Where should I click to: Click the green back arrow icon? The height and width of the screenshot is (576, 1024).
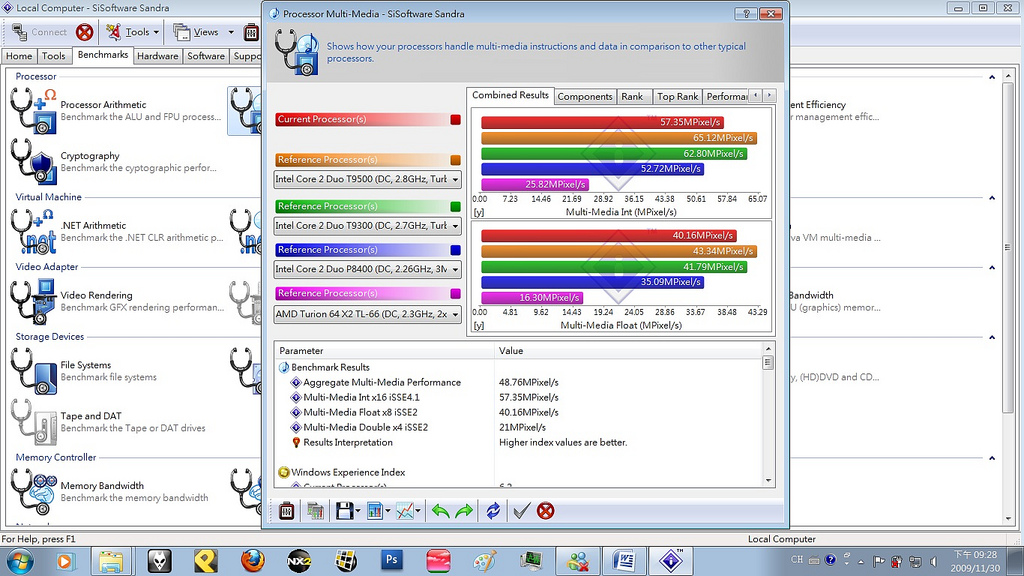(440, 511)
